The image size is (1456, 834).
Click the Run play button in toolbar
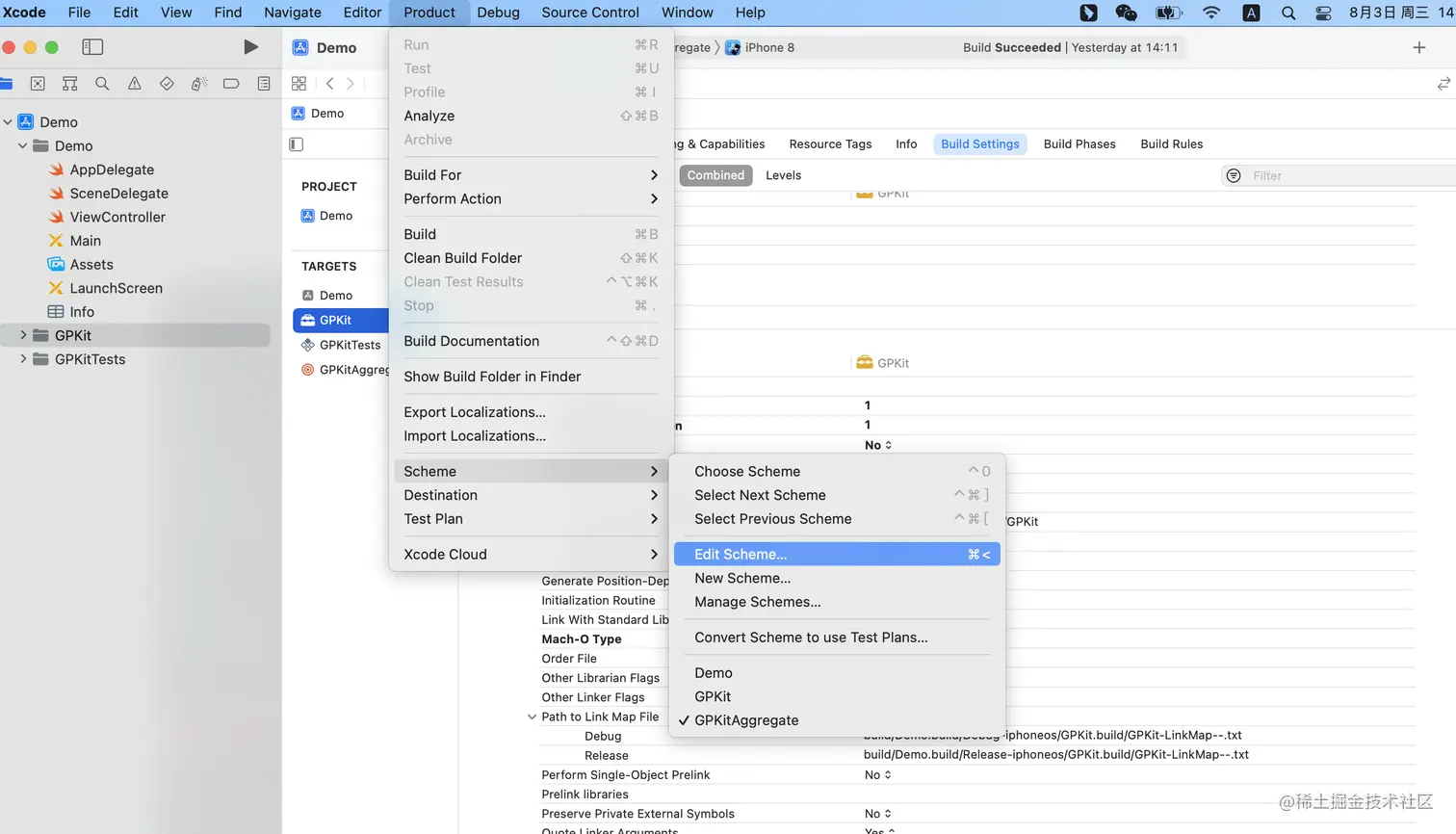[x=250, y=47]
